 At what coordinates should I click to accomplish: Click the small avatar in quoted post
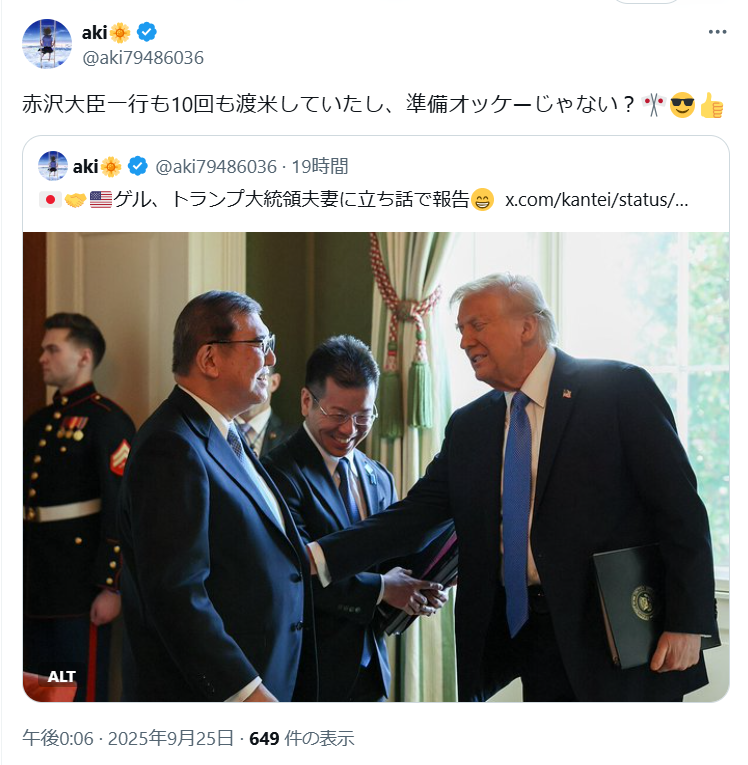53,166
